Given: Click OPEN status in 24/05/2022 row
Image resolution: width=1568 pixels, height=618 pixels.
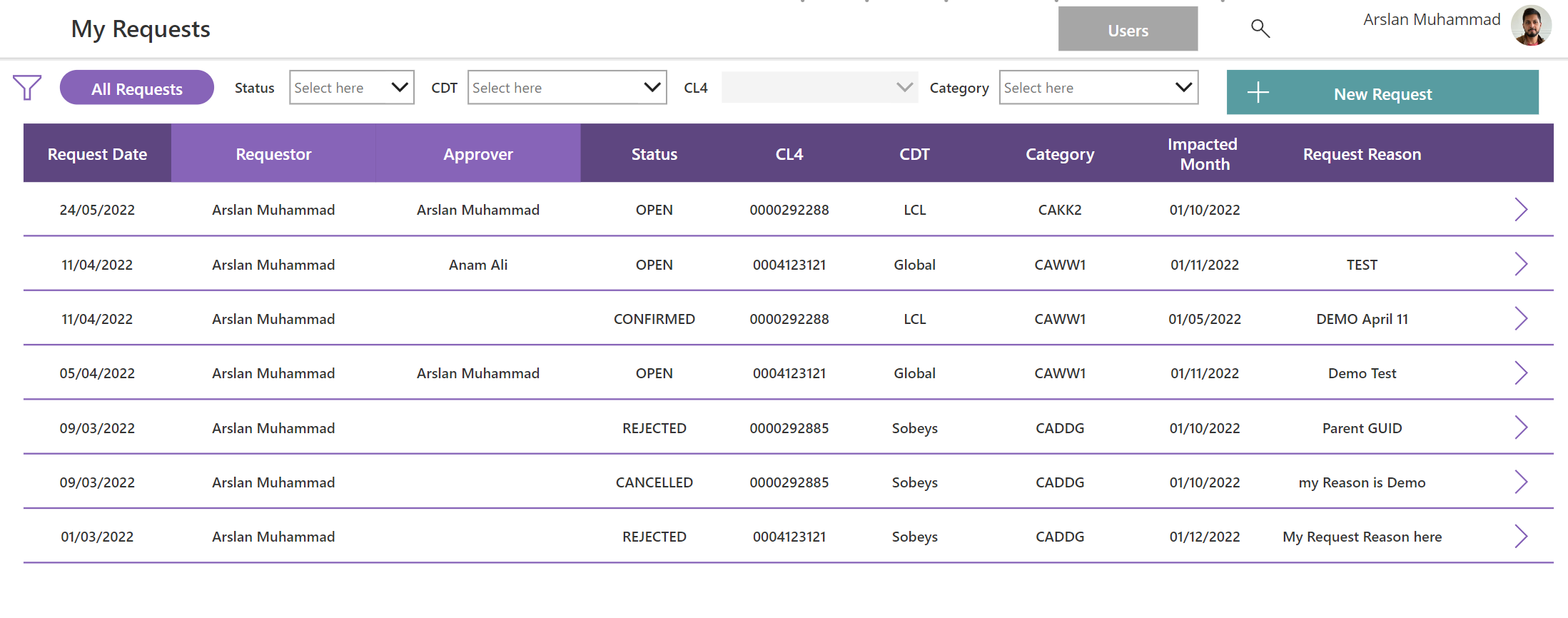Looking at the screenshot, I should pos(654,210).
